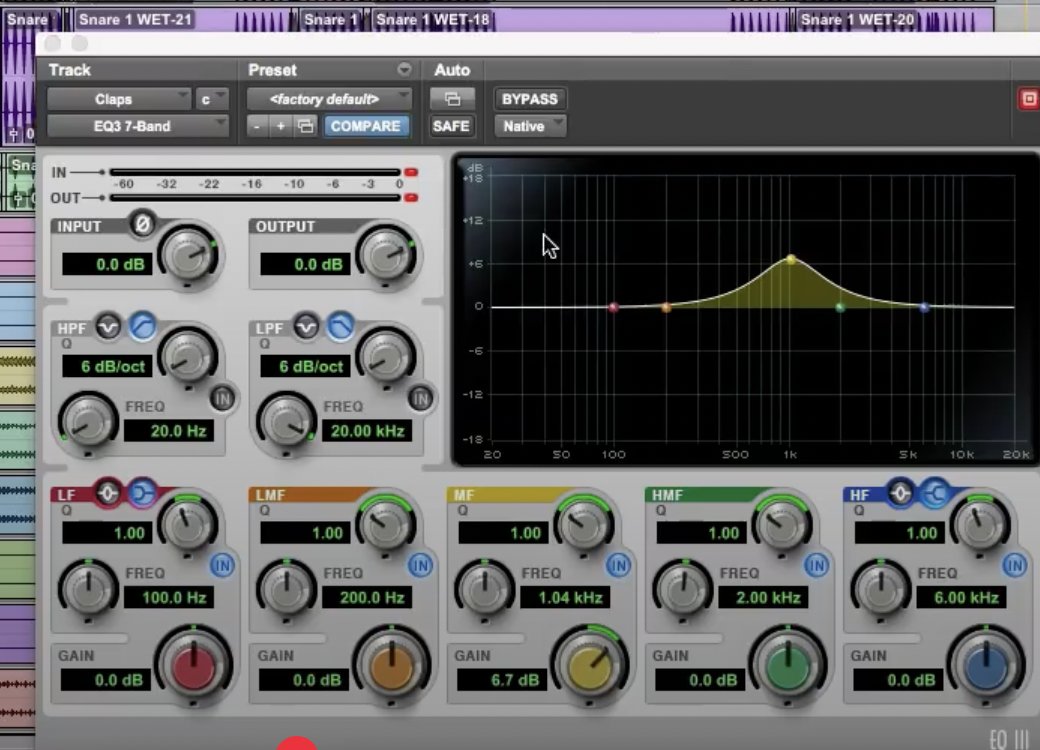Screen dimensions: 1040x750
Task: Click the HPF frequency knob
Action: [88, 422]
